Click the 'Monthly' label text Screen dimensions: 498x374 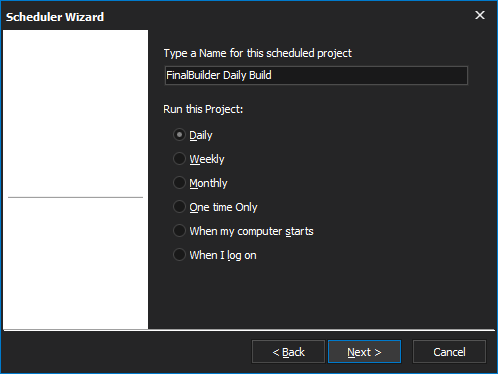click(208, 183)
